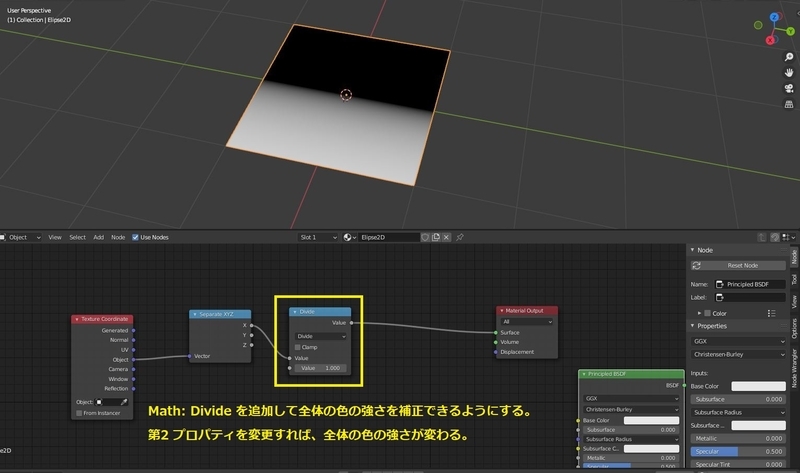Open Subsurface Radius dropdown in sidebar
Image resolution: width=800 pixels, height=473 pixels.
738,412
